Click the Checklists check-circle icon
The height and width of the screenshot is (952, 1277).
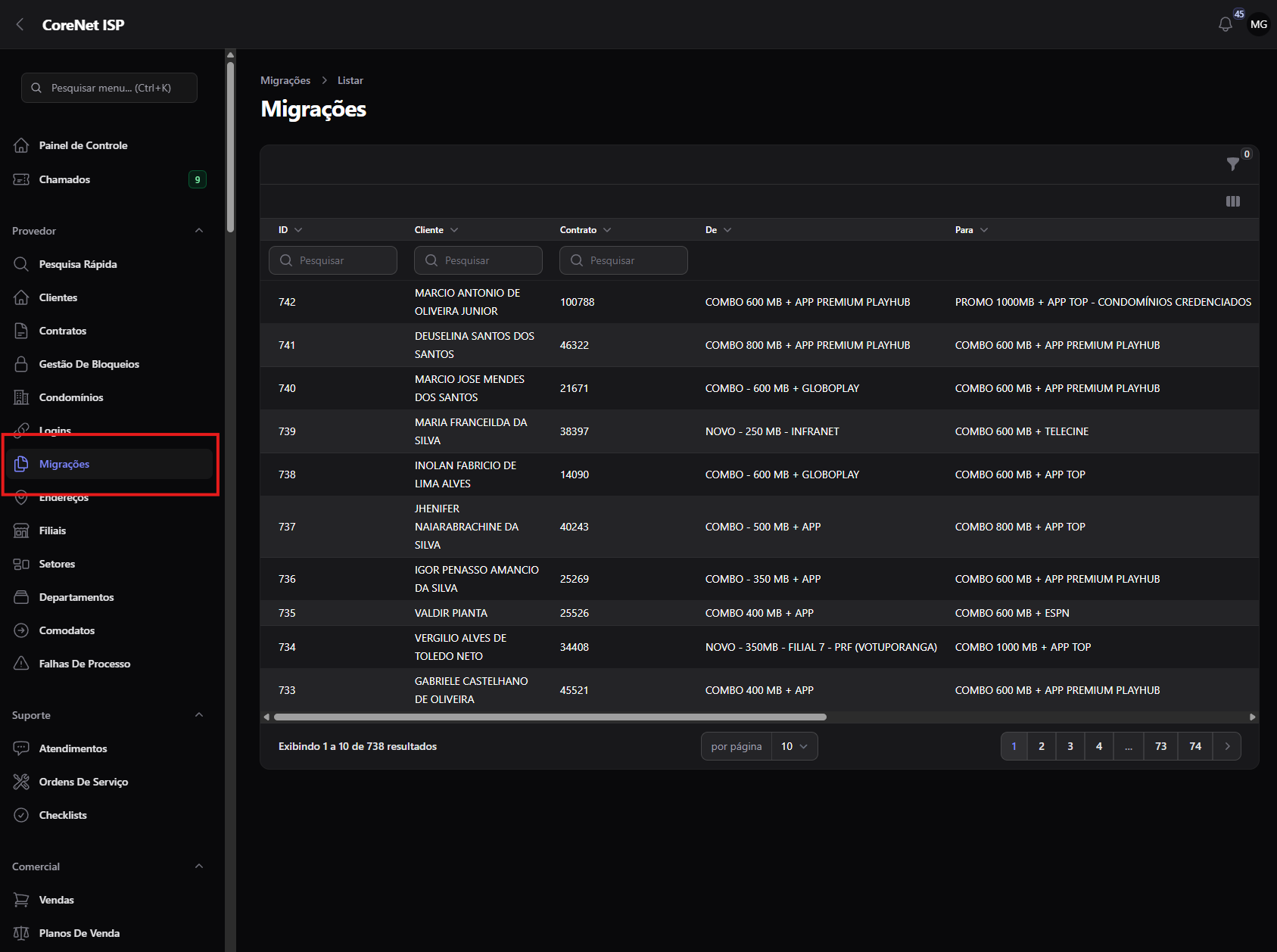coord(21,815)
